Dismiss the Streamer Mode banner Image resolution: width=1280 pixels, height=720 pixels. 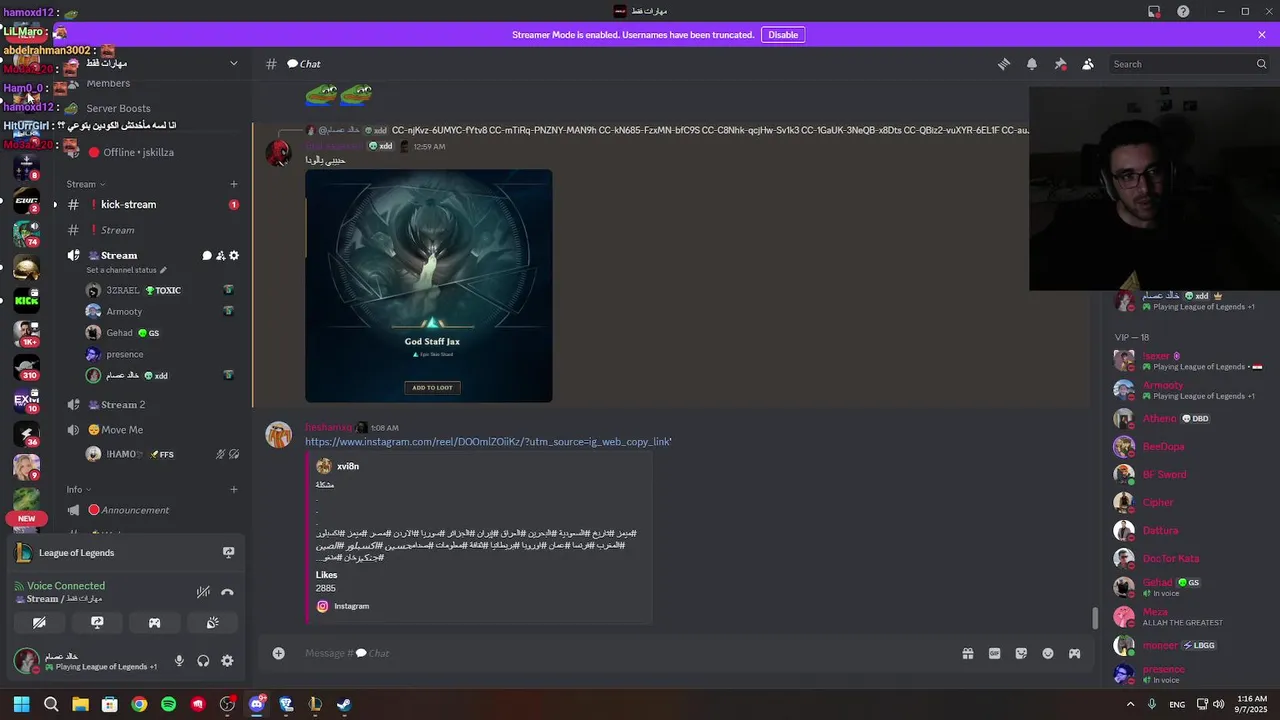[x=1262, y=35]
